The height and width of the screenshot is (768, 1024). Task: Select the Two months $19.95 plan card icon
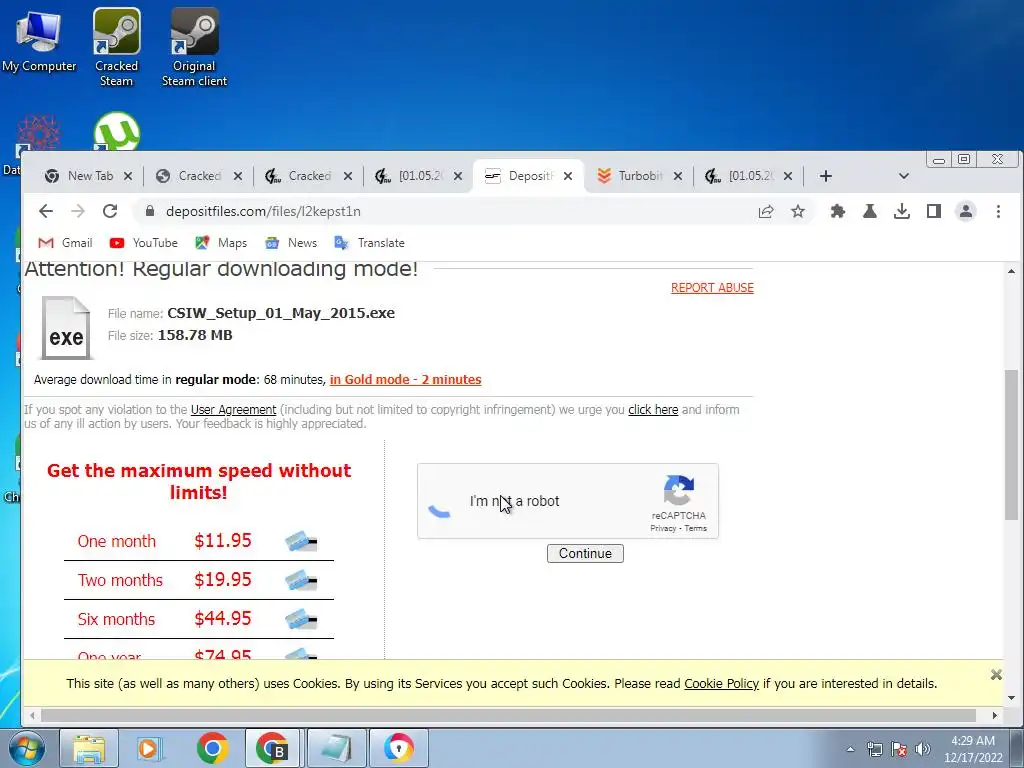[301, 580]
